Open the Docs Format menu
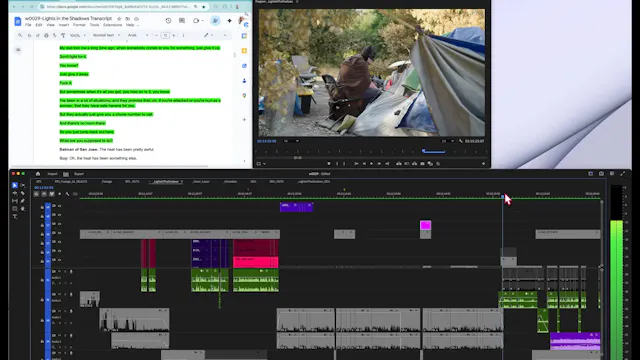Image resolution: width=640 pixels, height=360 pixels. click(79, 25)
